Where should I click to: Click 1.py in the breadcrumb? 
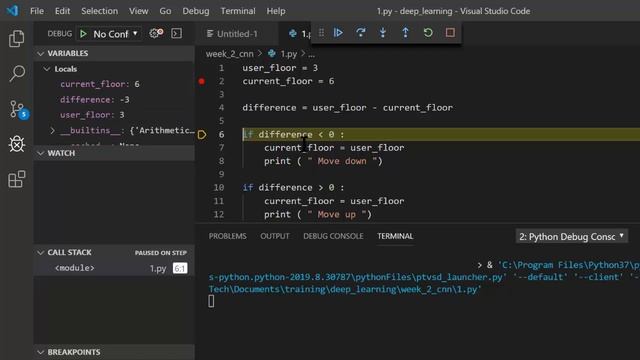pyautogui.click(x=288, y=54)
